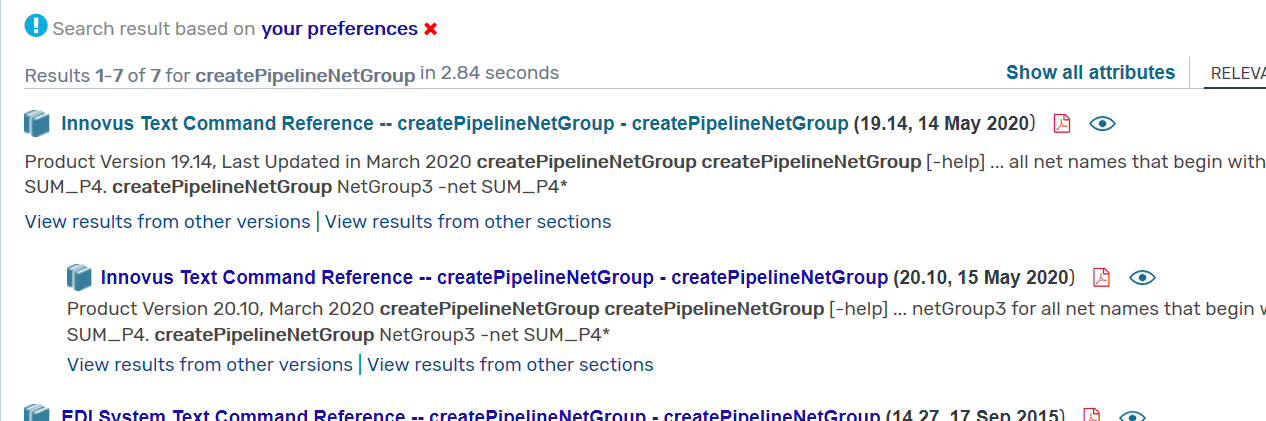The image size is (1266, 421).
Task: Click book icon of Innovus 20.10 result
Action: pyautogui.click(x=79, y=277)
